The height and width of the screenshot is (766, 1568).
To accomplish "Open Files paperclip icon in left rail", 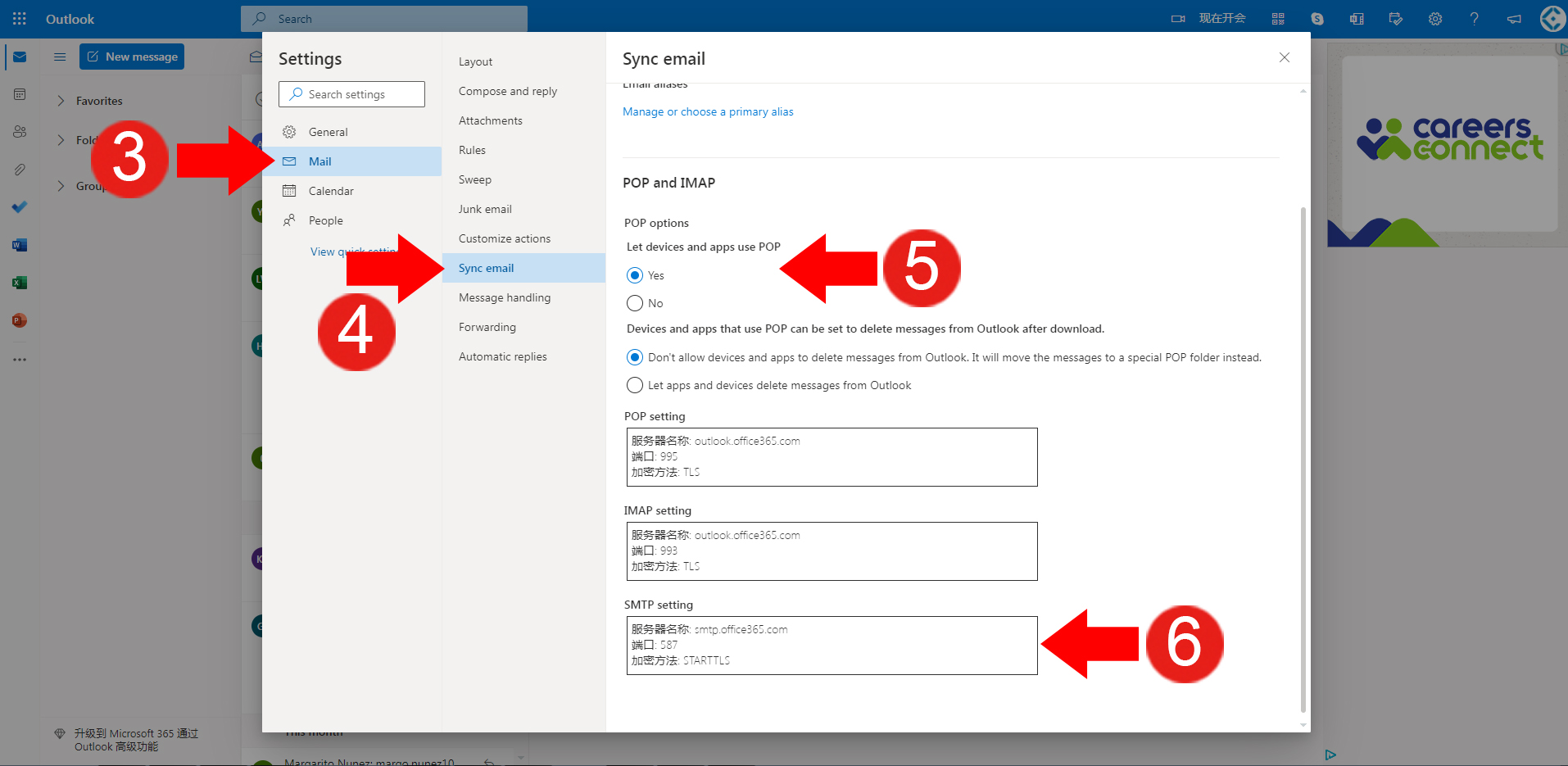I will coord(20,170).
